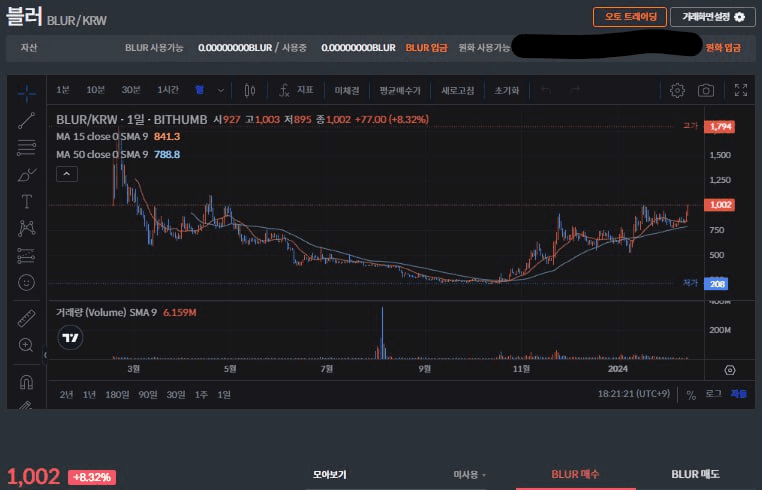Click the BLUR 입금 deposit link
The width and height of the screenshot is (762, 490).
pyautogui.click(x=426, y=48)
